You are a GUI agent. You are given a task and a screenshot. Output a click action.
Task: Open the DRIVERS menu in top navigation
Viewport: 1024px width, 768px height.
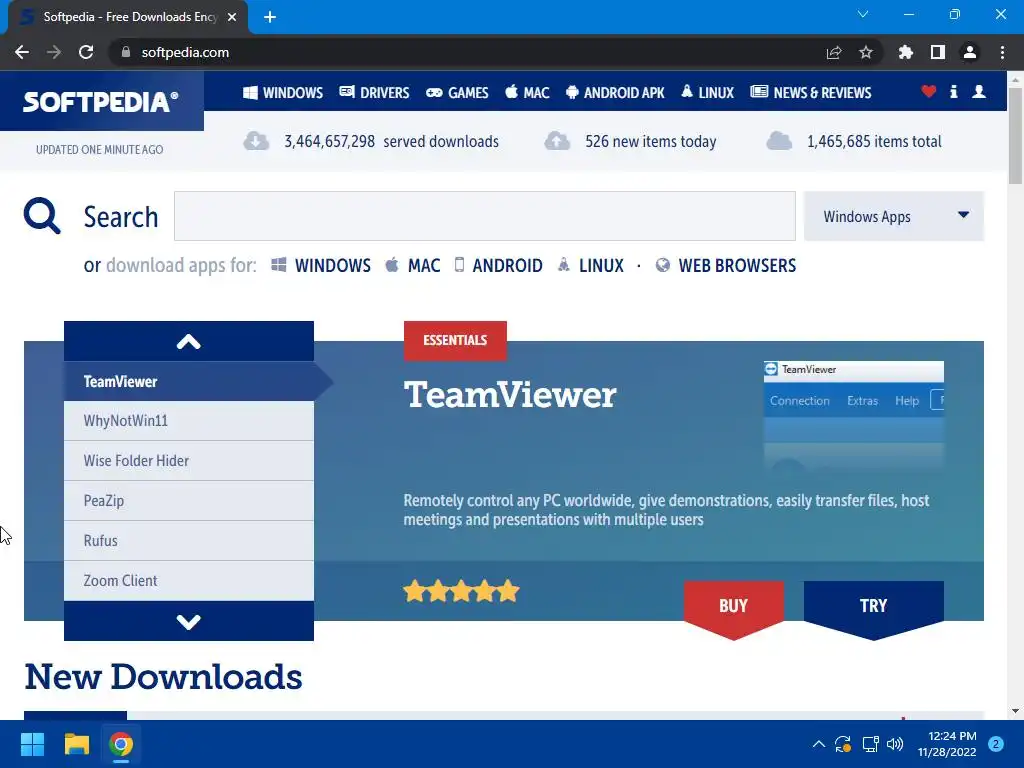tap(374, 93)
